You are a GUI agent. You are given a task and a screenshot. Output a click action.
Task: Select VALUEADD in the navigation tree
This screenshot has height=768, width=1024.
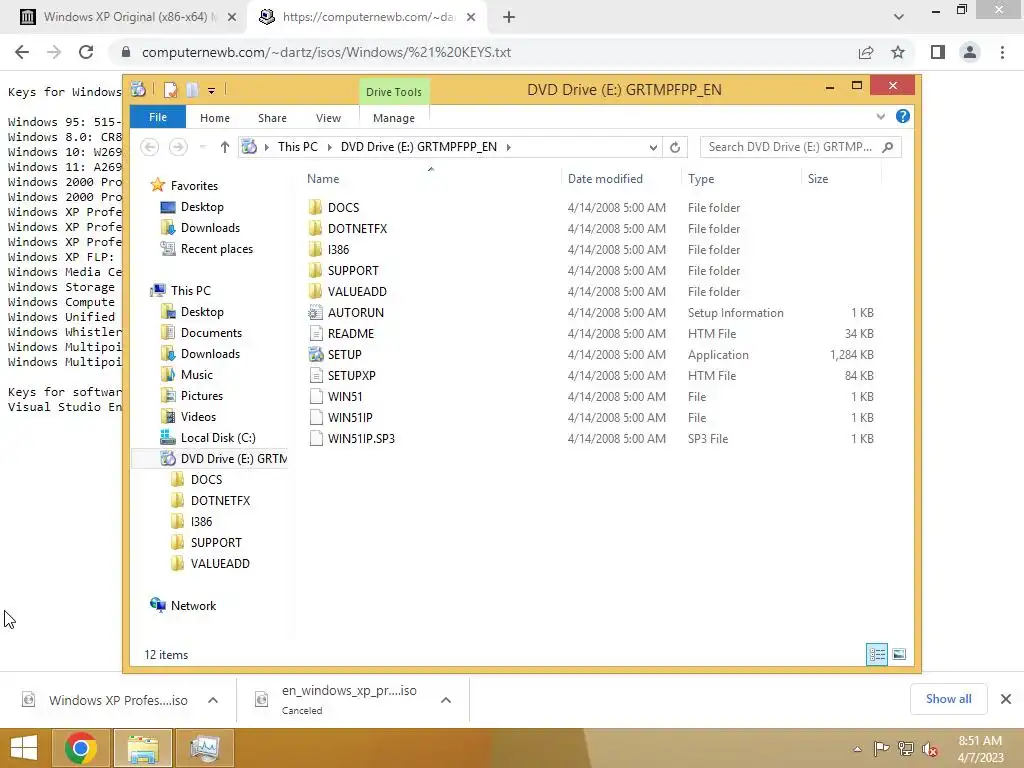[x=220, y=564]
